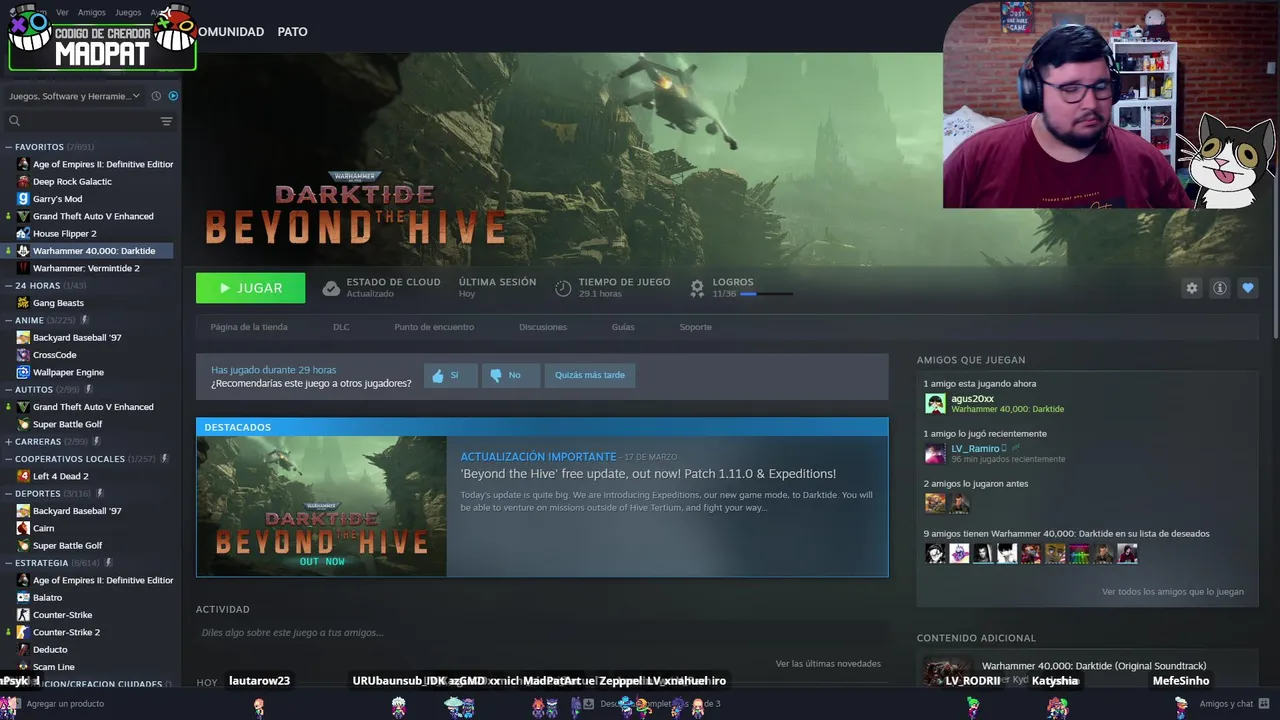Click the cloud status check icon
This screenshot has width=1280, height=720.
pyautogui.click(x=331, y=288)
